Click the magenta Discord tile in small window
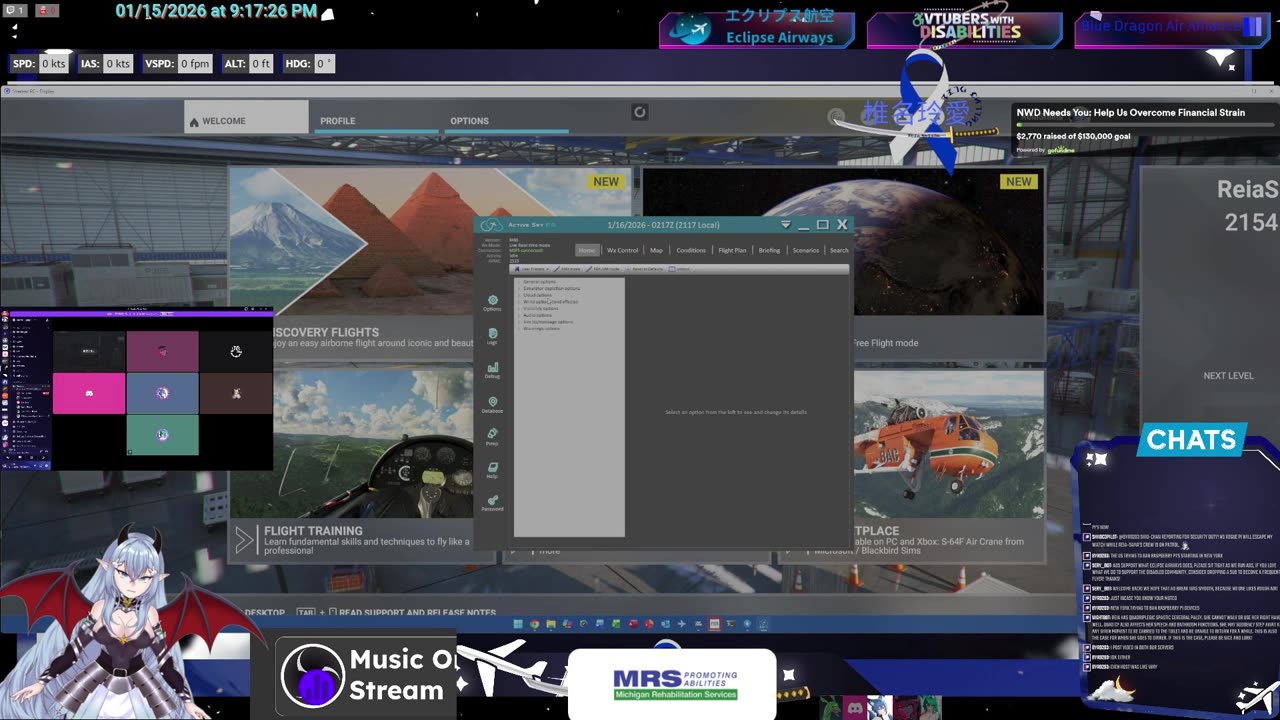 click(x=89, y=393)
